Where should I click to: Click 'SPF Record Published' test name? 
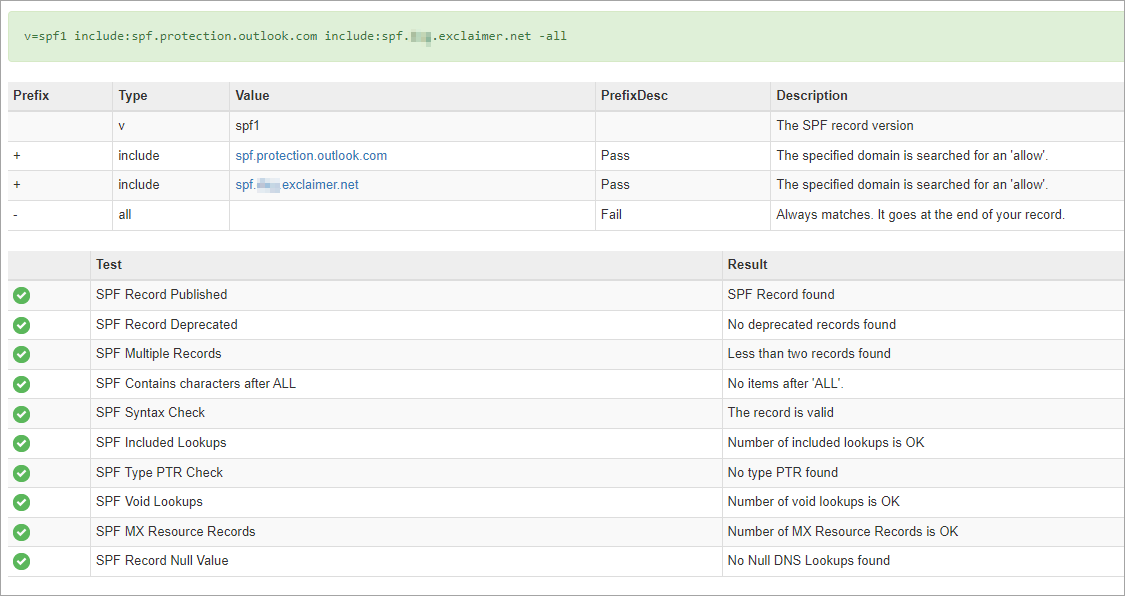(161, 295)
